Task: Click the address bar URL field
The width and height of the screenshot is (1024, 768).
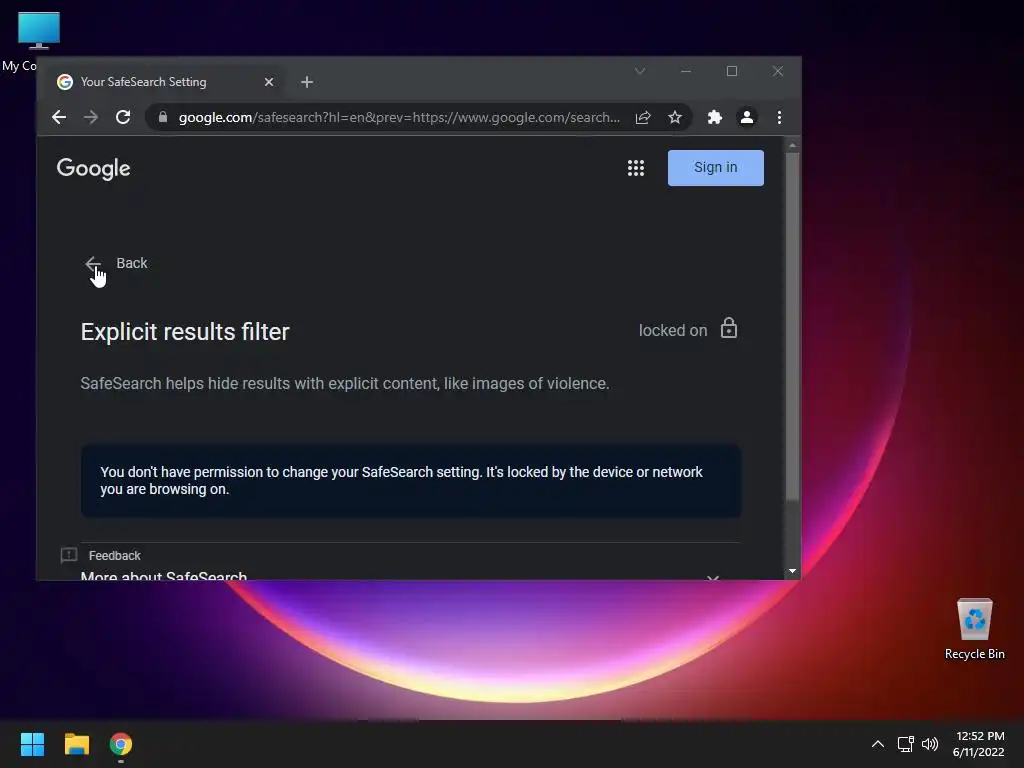Action: tap(399, 118)
